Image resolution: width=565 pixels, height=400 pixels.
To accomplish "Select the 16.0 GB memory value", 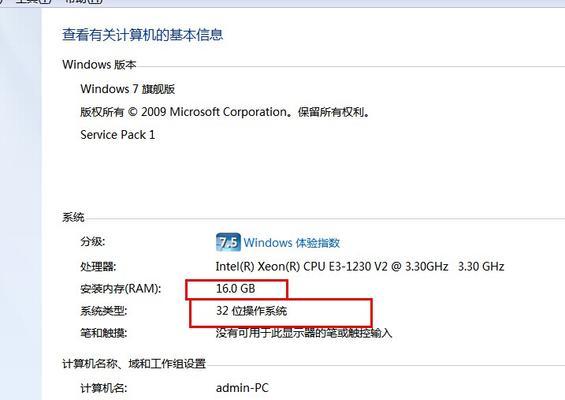I will 236,289.
